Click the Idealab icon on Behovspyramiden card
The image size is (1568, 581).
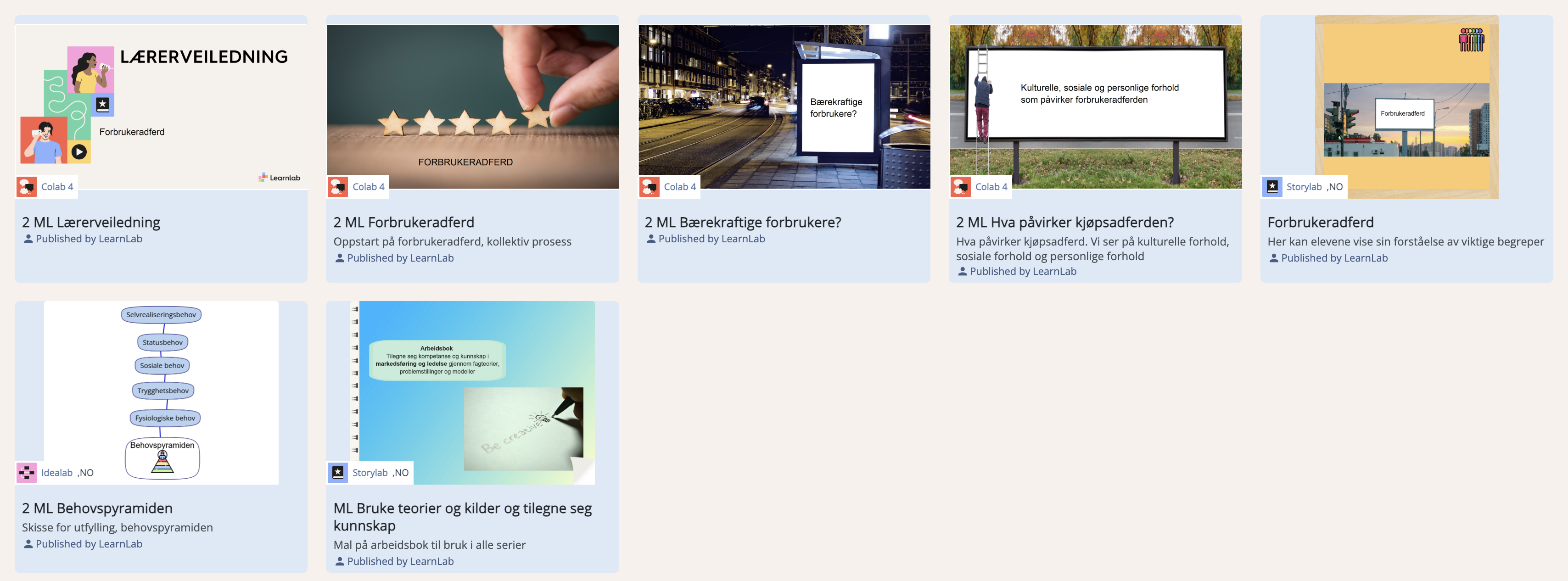click(x=26, y=473)
